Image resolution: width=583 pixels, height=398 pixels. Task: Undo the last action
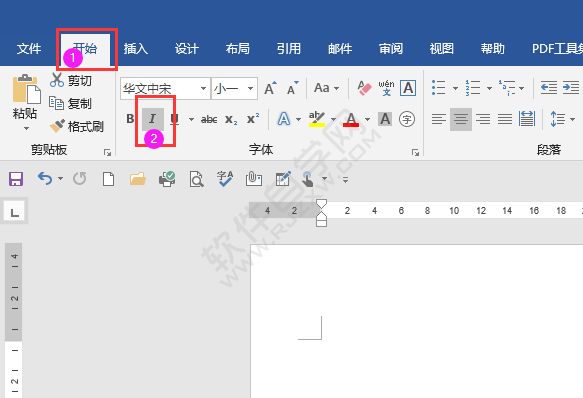(45, 179)
